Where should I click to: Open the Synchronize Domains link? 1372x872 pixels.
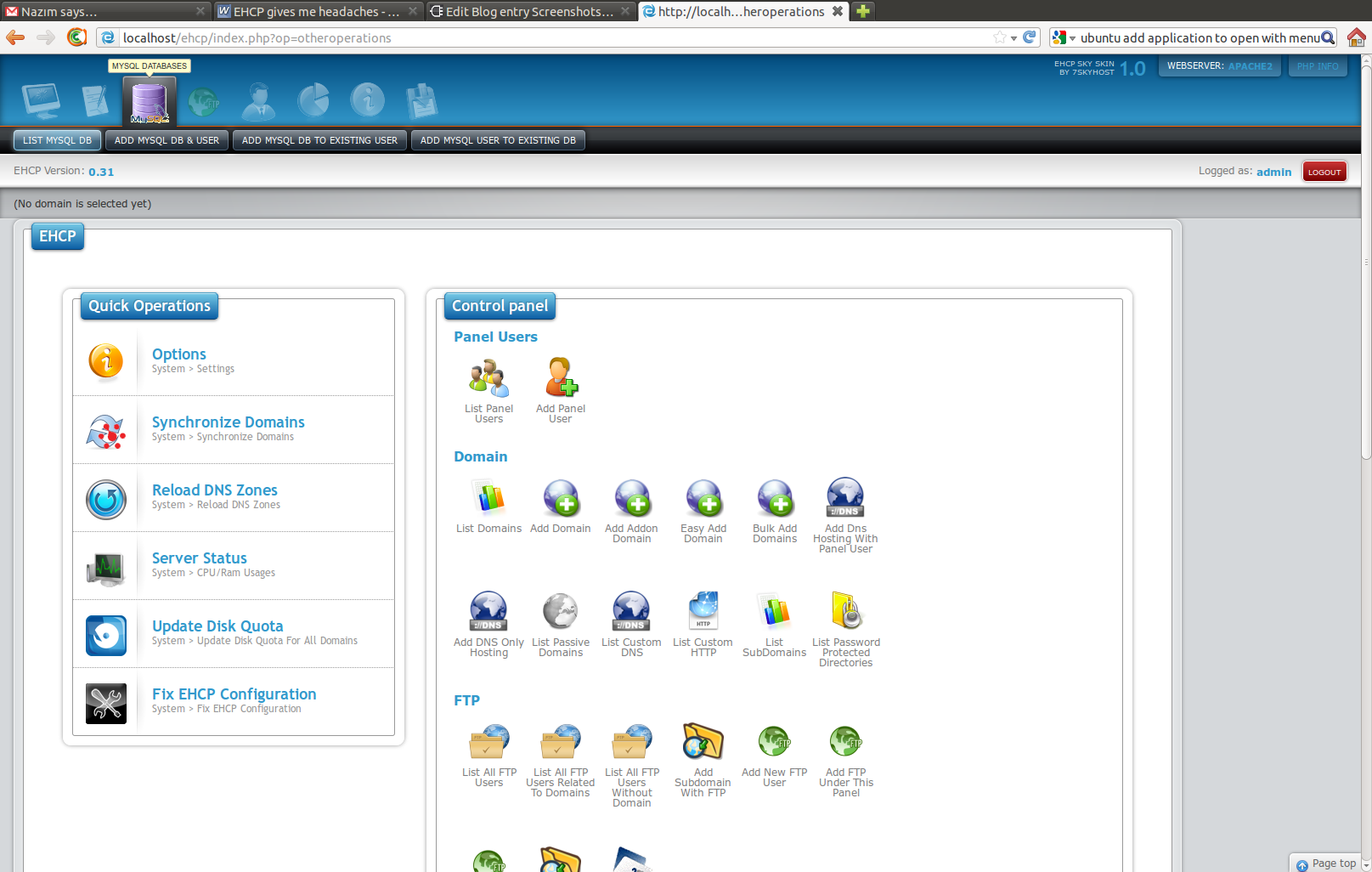[x=228, y=422]
